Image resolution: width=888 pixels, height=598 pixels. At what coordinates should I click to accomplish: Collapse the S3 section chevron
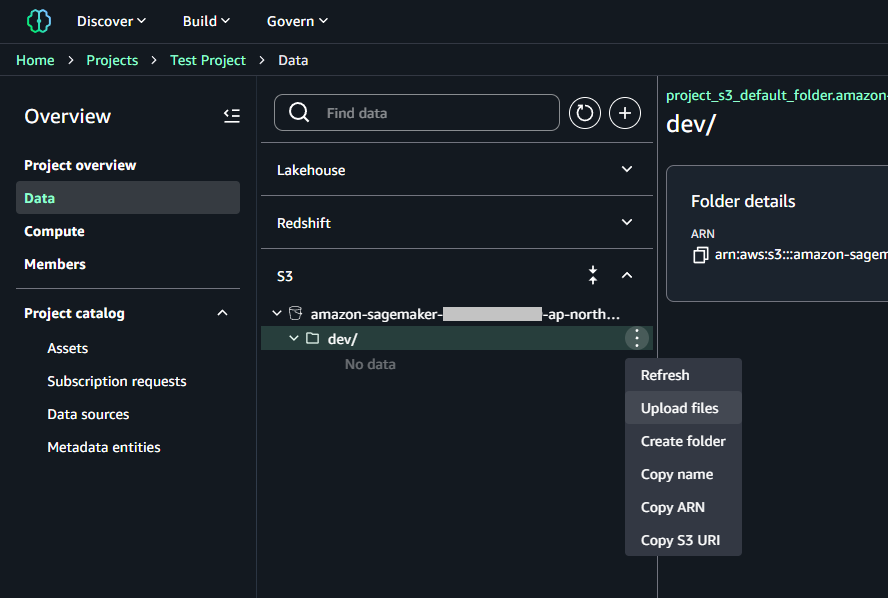(627, 275)
